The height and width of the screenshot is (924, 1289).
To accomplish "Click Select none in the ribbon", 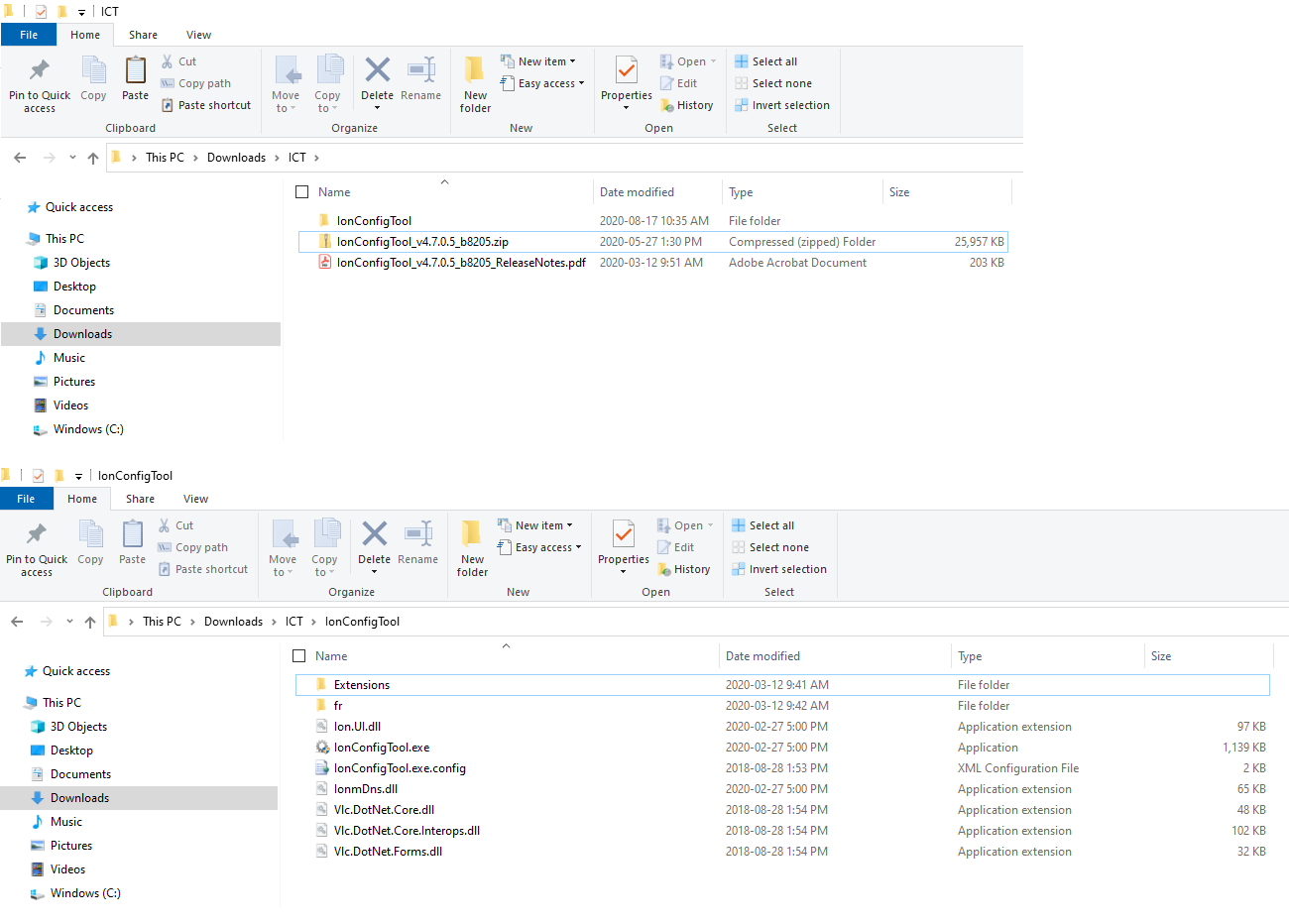I will pos(773,83).
